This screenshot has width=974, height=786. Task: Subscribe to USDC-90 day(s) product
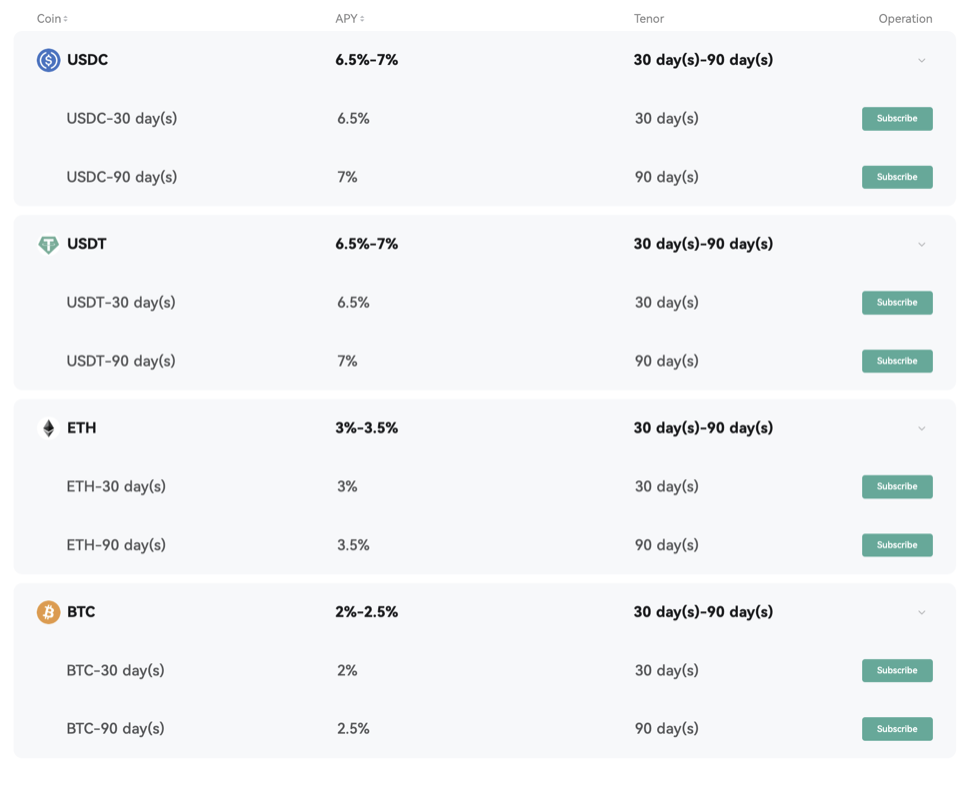(897, 177)
